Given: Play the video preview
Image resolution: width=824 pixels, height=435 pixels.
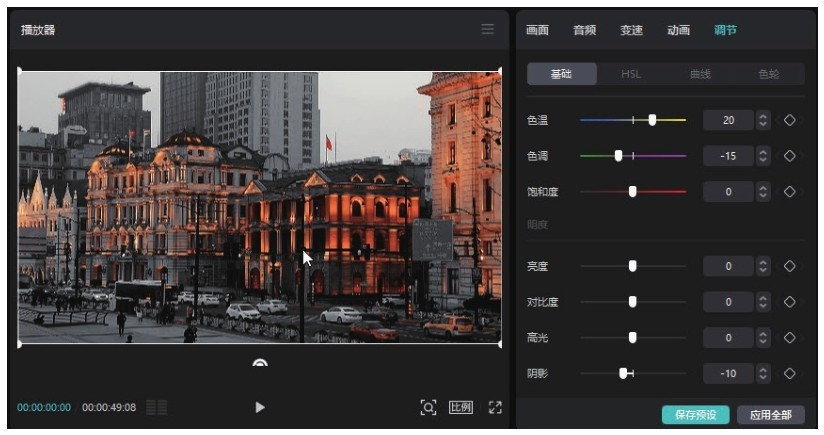Looking at the screenshot, I should tap(260, 407).
